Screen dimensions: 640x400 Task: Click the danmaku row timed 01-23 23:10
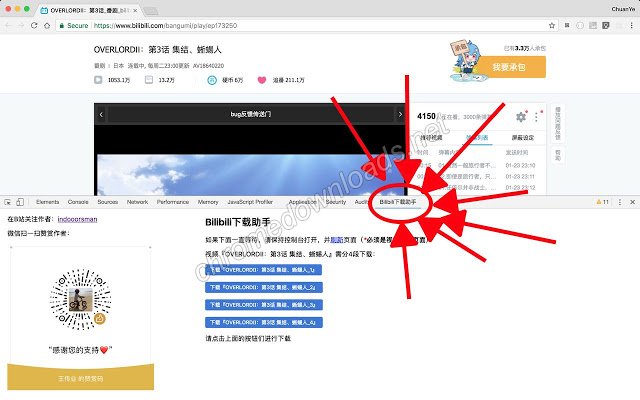[476, 165]
